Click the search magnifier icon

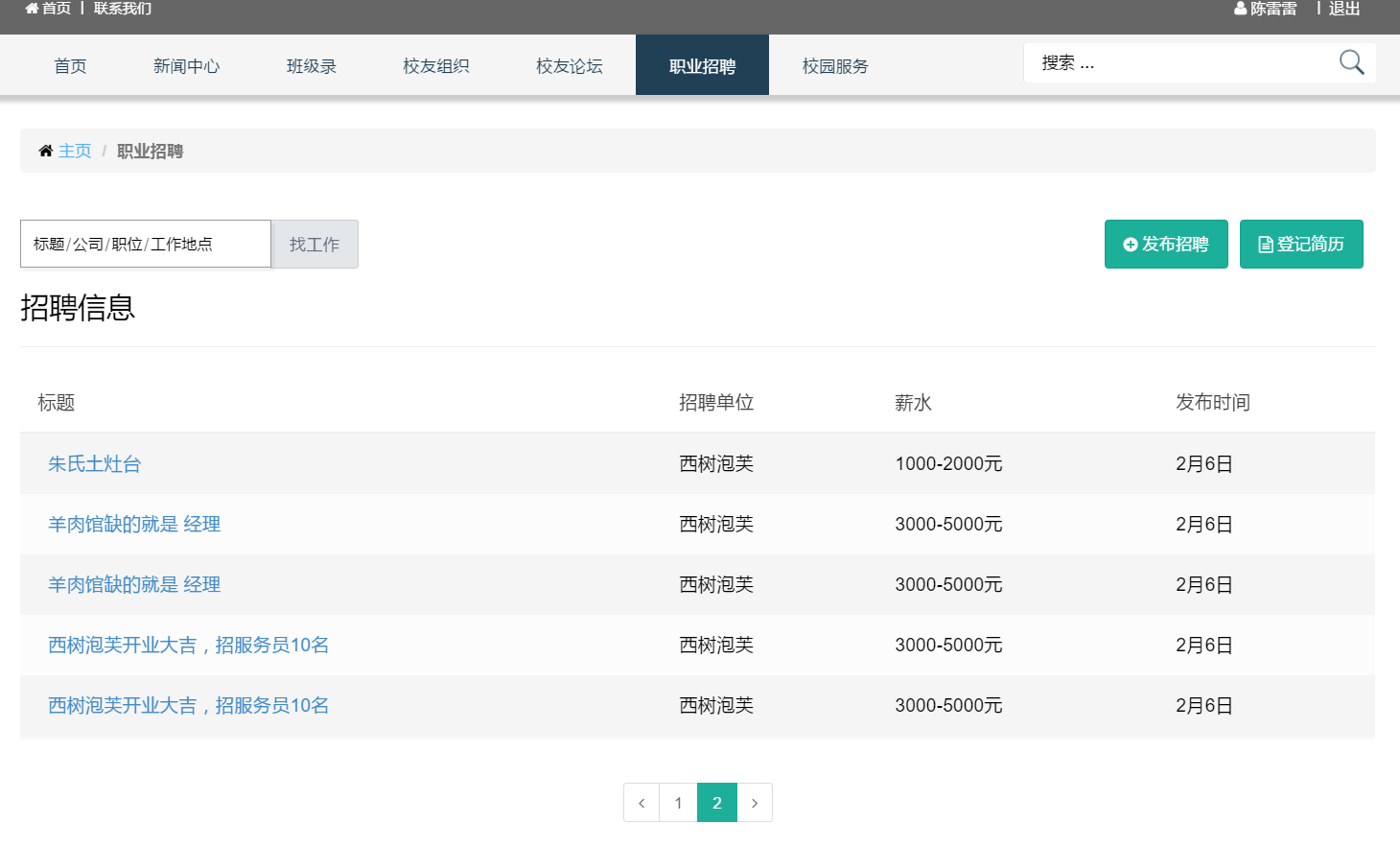(1351, 62)
